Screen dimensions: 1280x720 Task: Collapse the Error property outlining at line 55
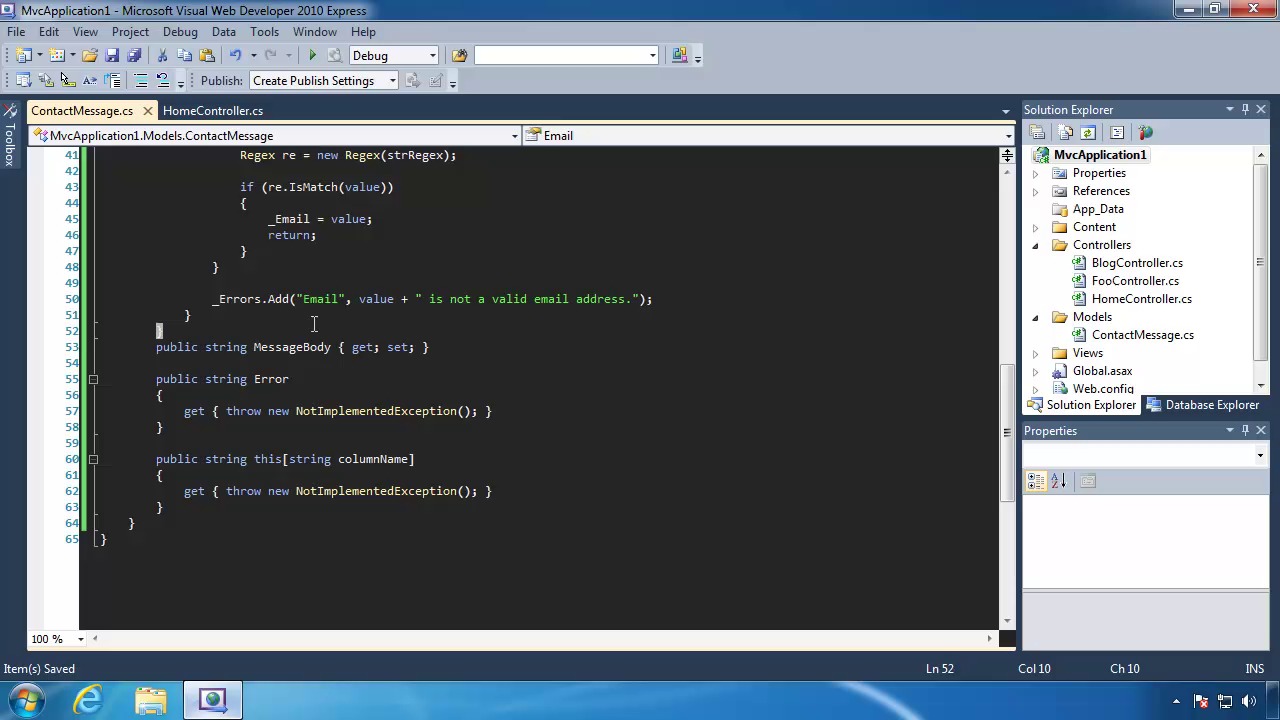93,379
